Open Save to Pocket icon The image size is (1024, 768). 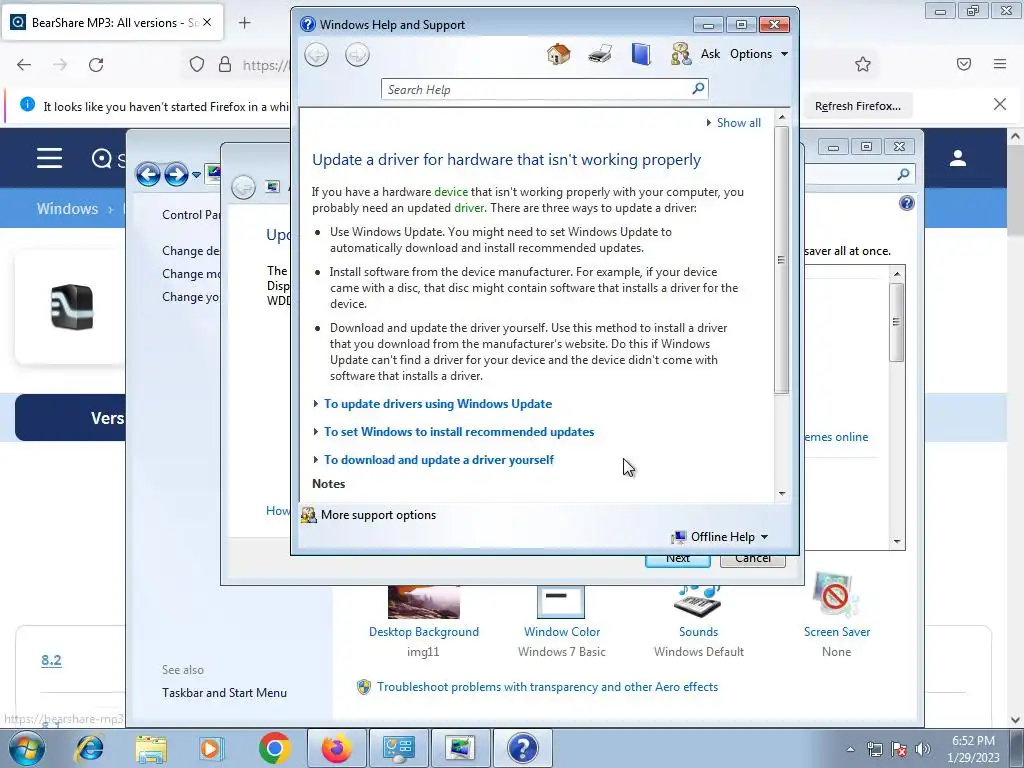click(964, 64)
